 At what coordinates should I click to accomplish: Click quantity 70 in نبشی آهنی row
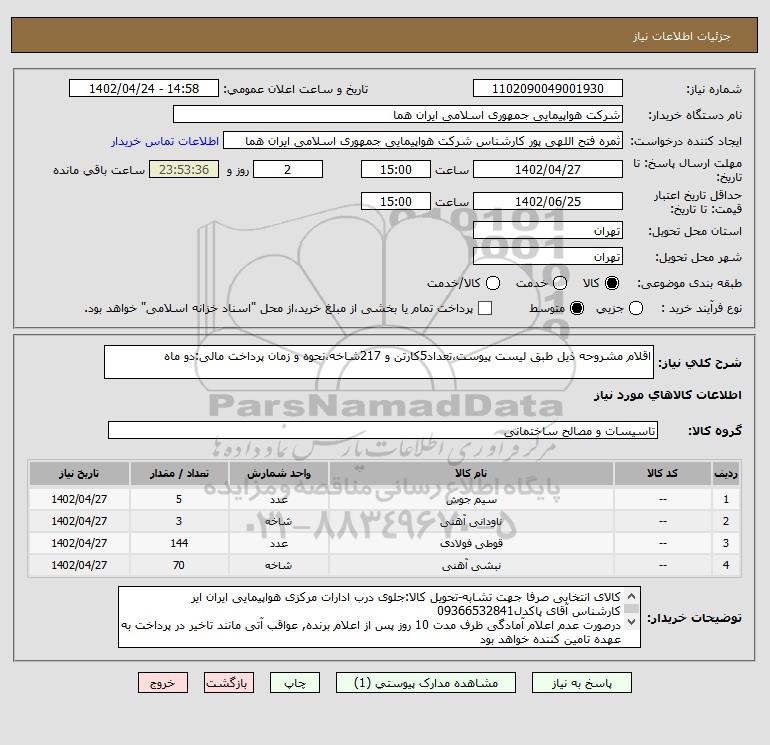click(x=179, y=565)
